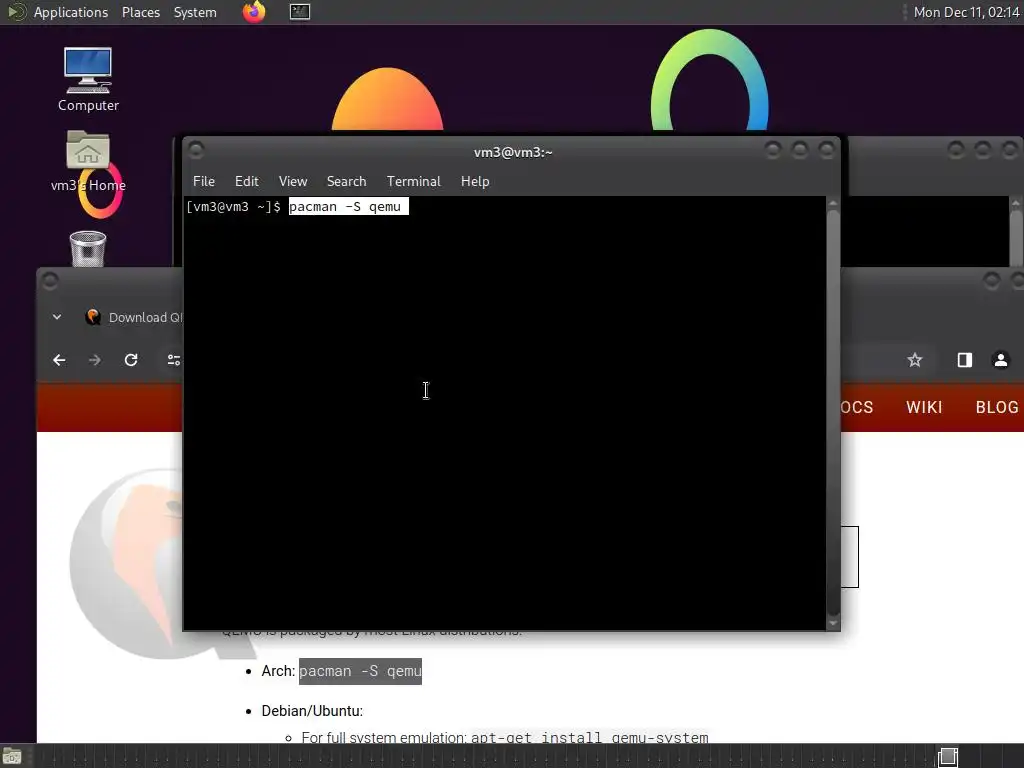The image size is (1024, 768).
Task: Click the clock showing Mon Dec 11, 02:14
Action: click(x=966, y=12)
